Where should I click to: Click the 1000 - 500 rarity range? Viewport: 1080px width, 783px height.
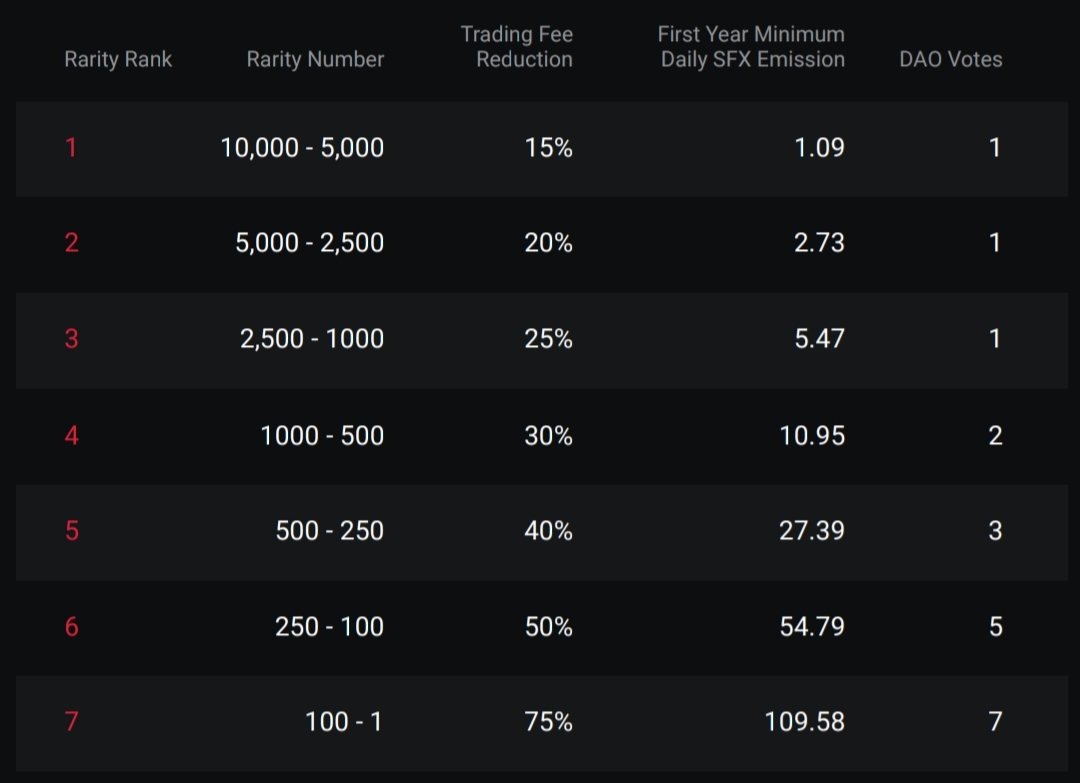(x=322, y=435)
